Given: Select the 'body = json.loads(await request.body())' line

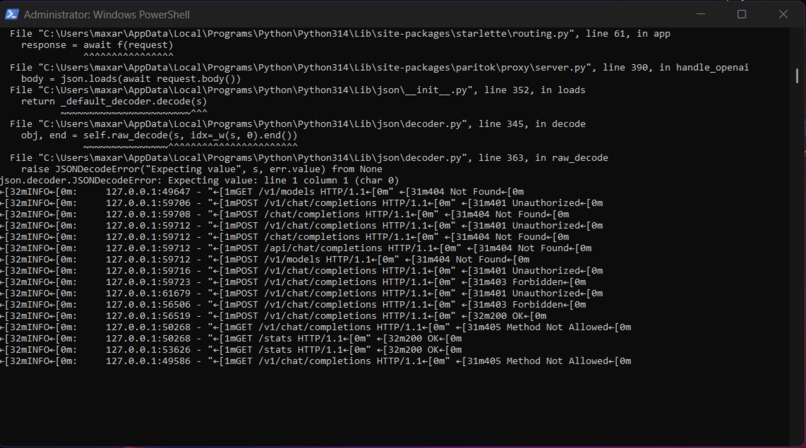Looking at the screenshot, I should click(x=131, y=79).
